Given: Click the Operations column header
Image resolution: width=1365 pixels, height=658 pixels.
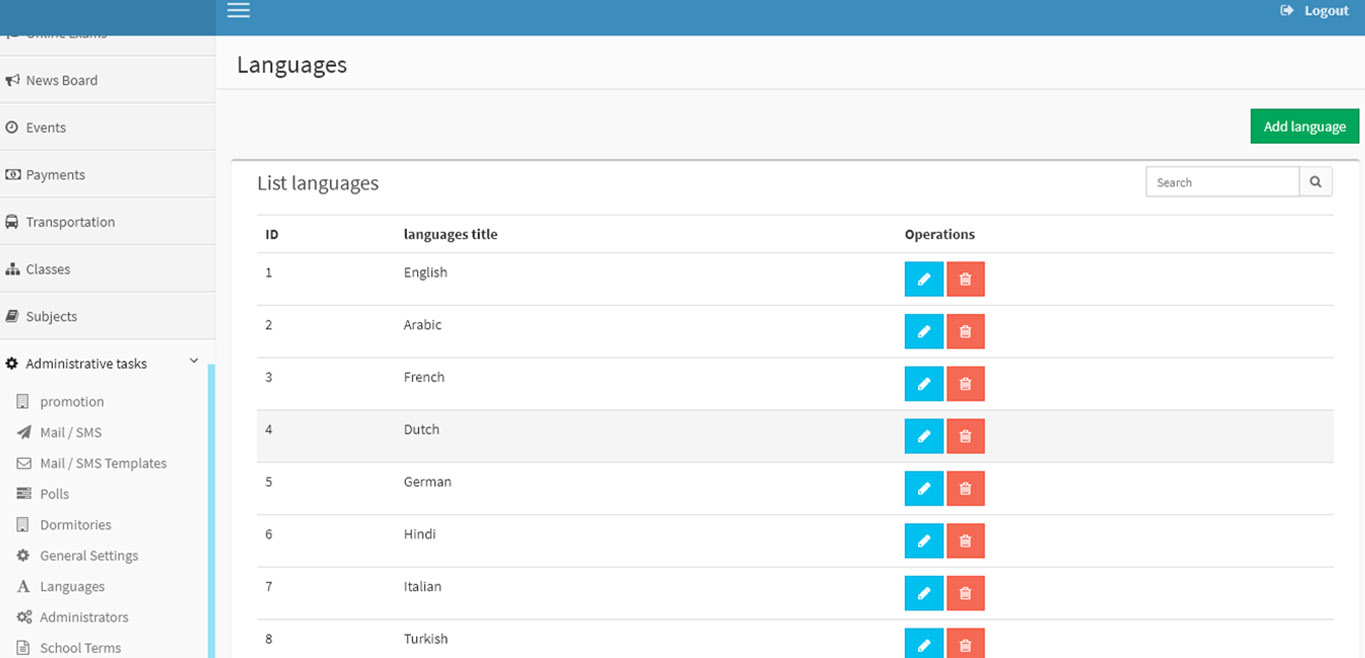Looking at the screenshot, I should tap(940, 234).
